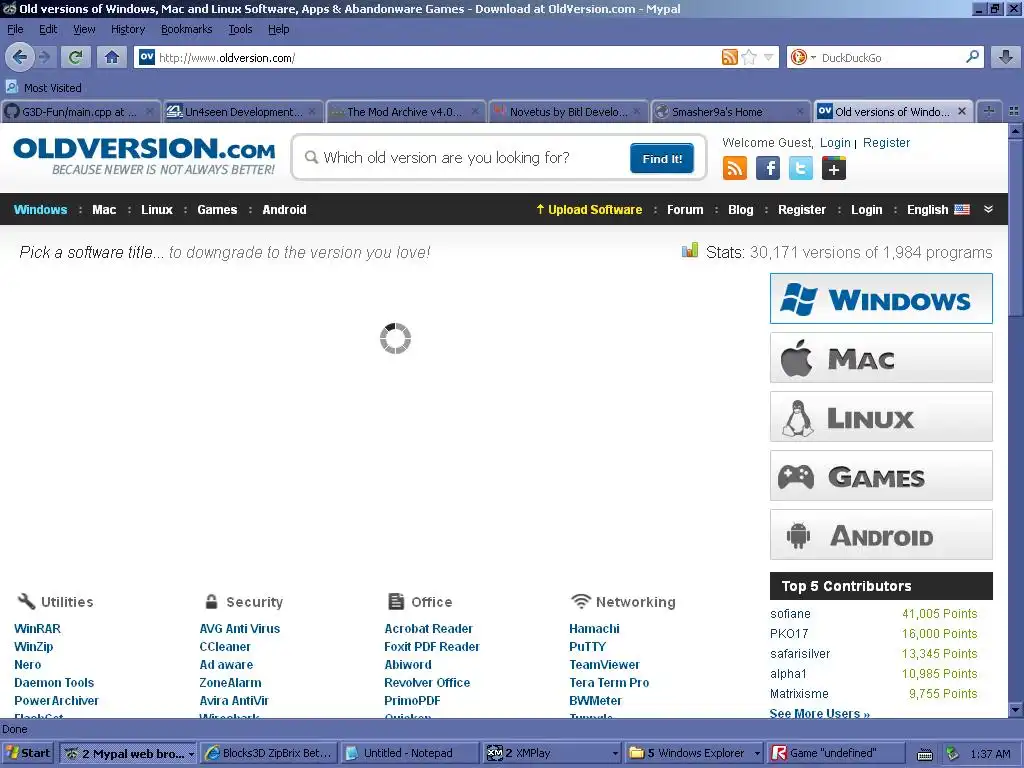Switch to The Mod Archive tab
1024x768 pixels.
click(405, 112)
